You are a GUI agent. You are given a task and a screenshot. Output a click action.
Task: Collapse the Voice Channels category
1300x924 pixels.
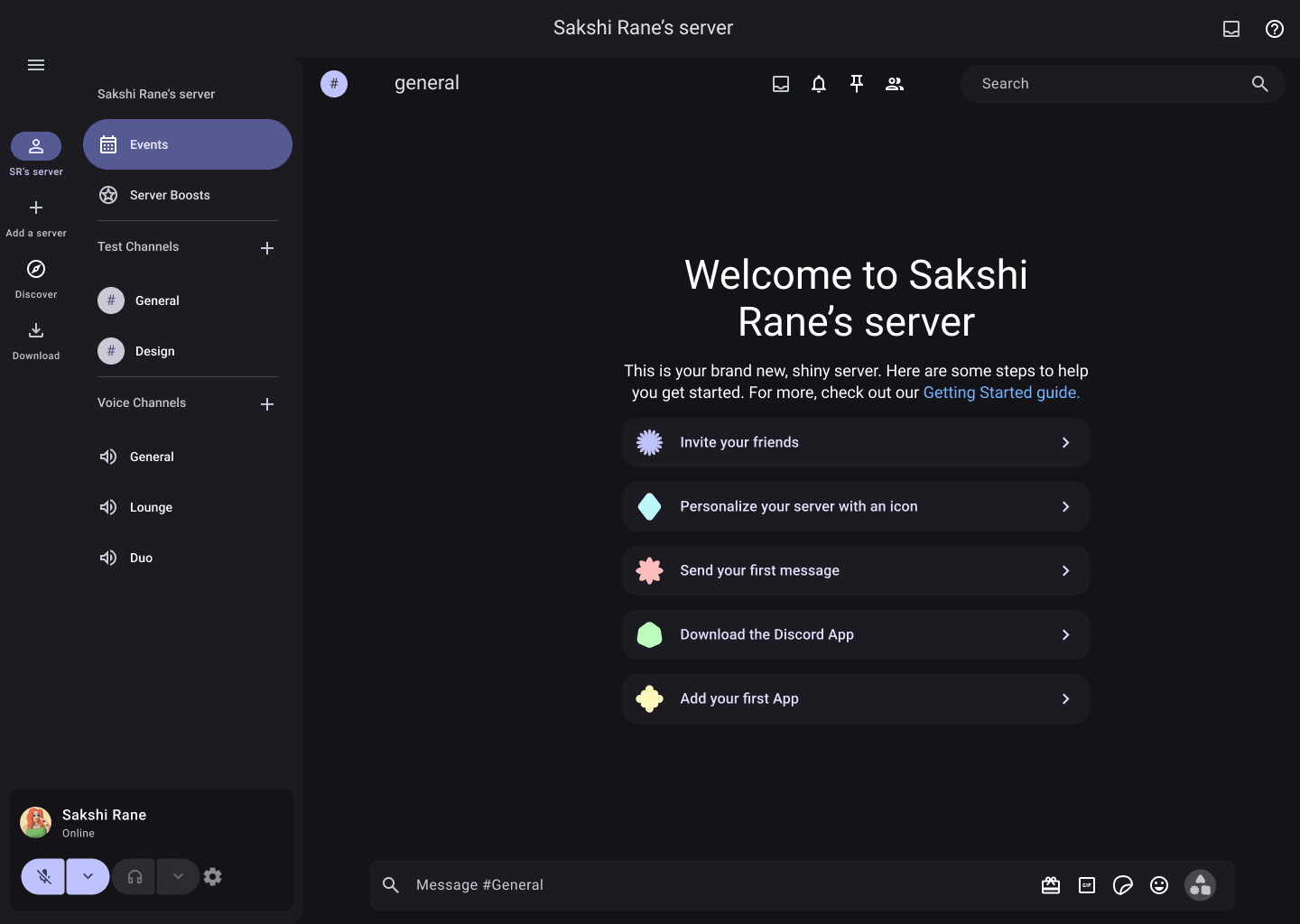click(142, 403)
